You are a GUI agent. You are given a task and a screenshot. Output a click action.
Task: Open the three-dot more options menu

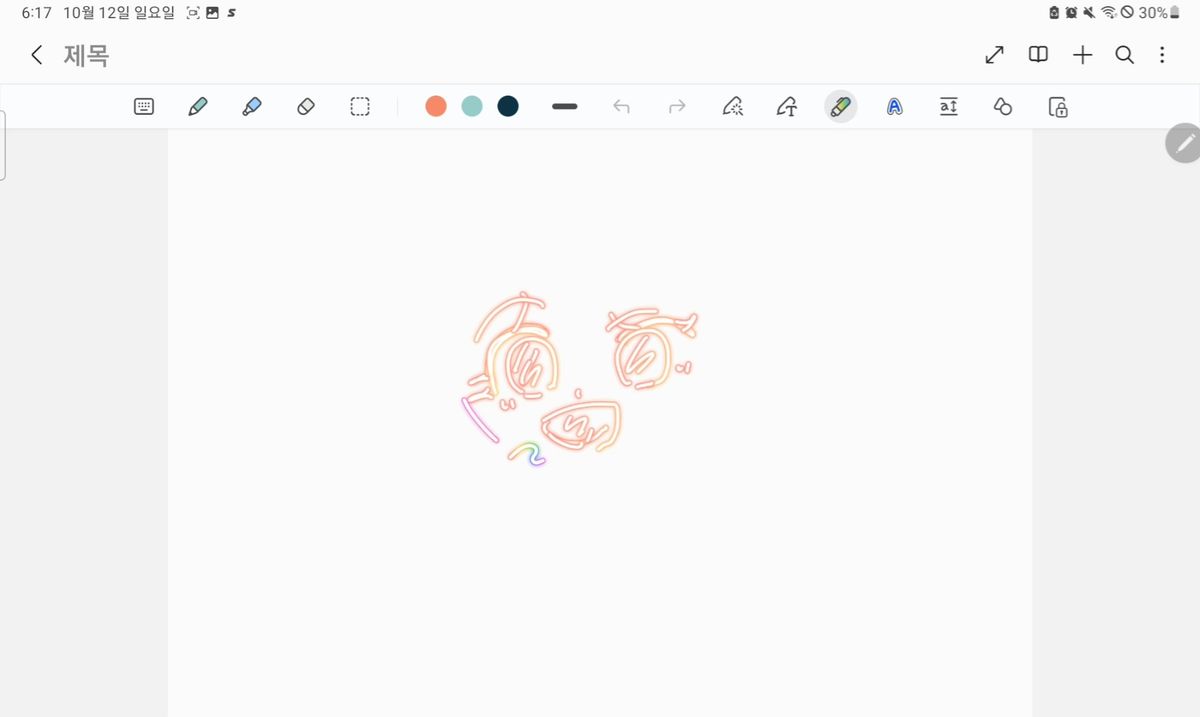pos(1162,55)
